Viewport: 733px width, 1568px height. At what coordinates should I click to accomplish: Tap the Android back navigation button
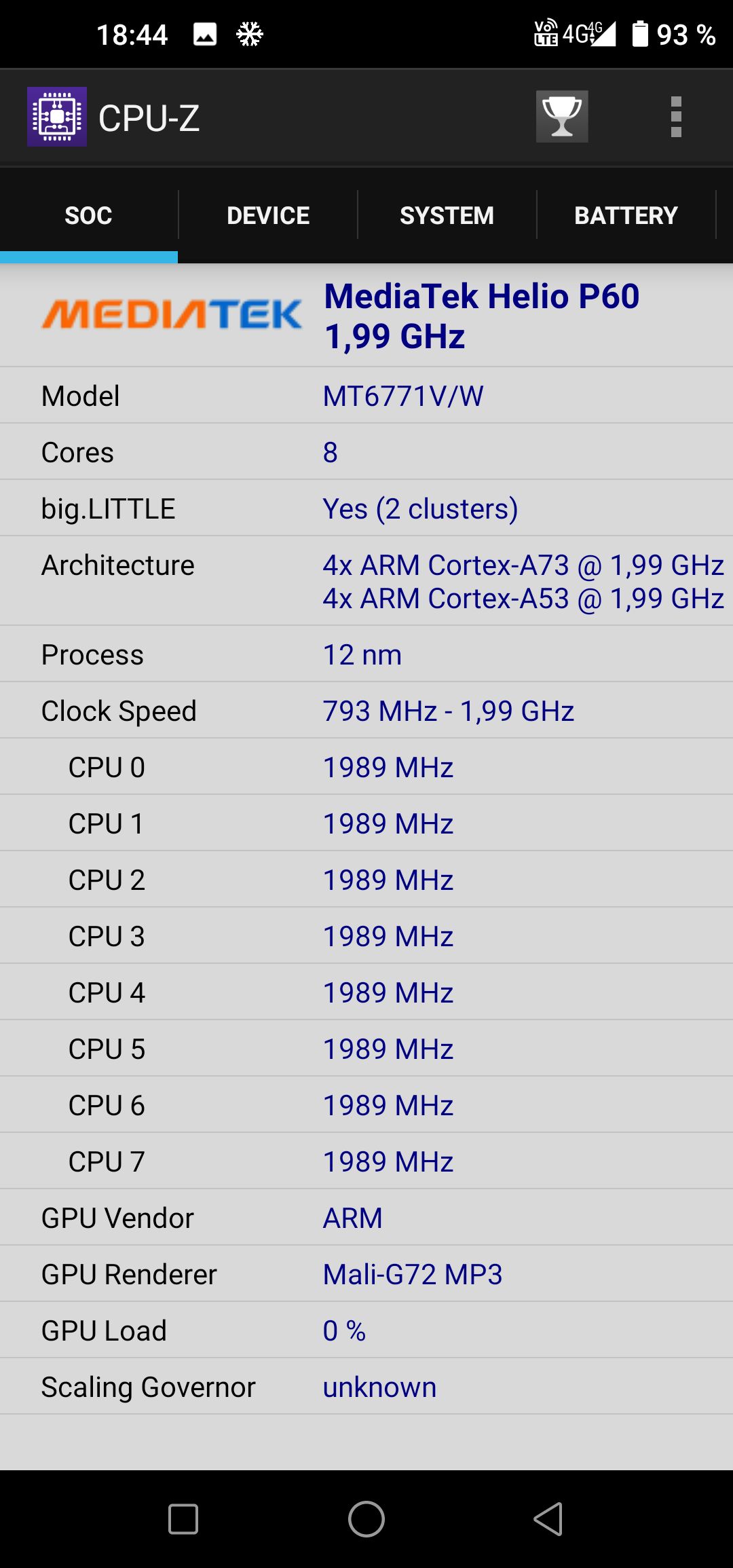point(548,1519)
